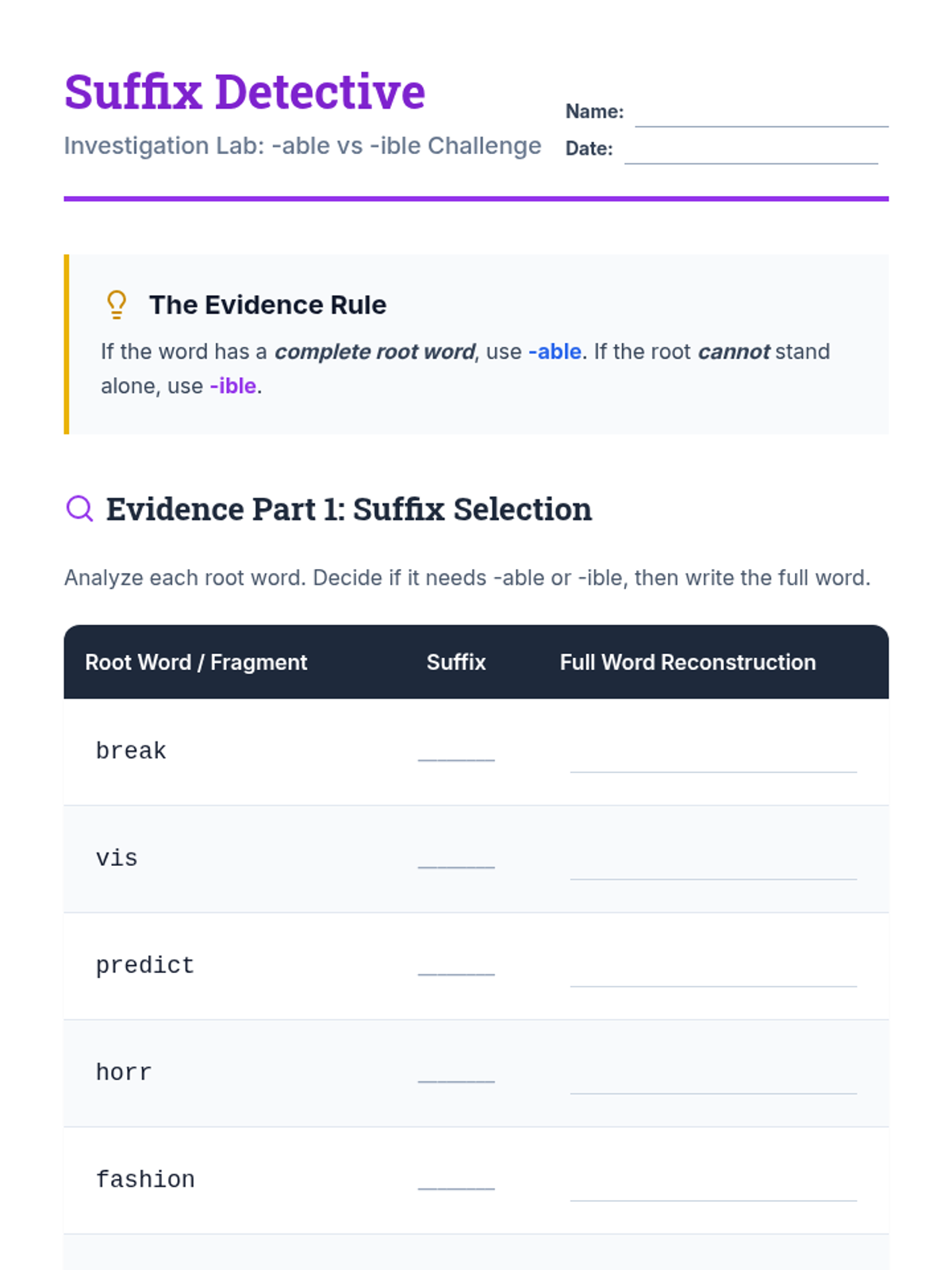The height and width of the screenshot is (1270, 952).
Task: Click the Name input line
Action: [x=761, y=114]
